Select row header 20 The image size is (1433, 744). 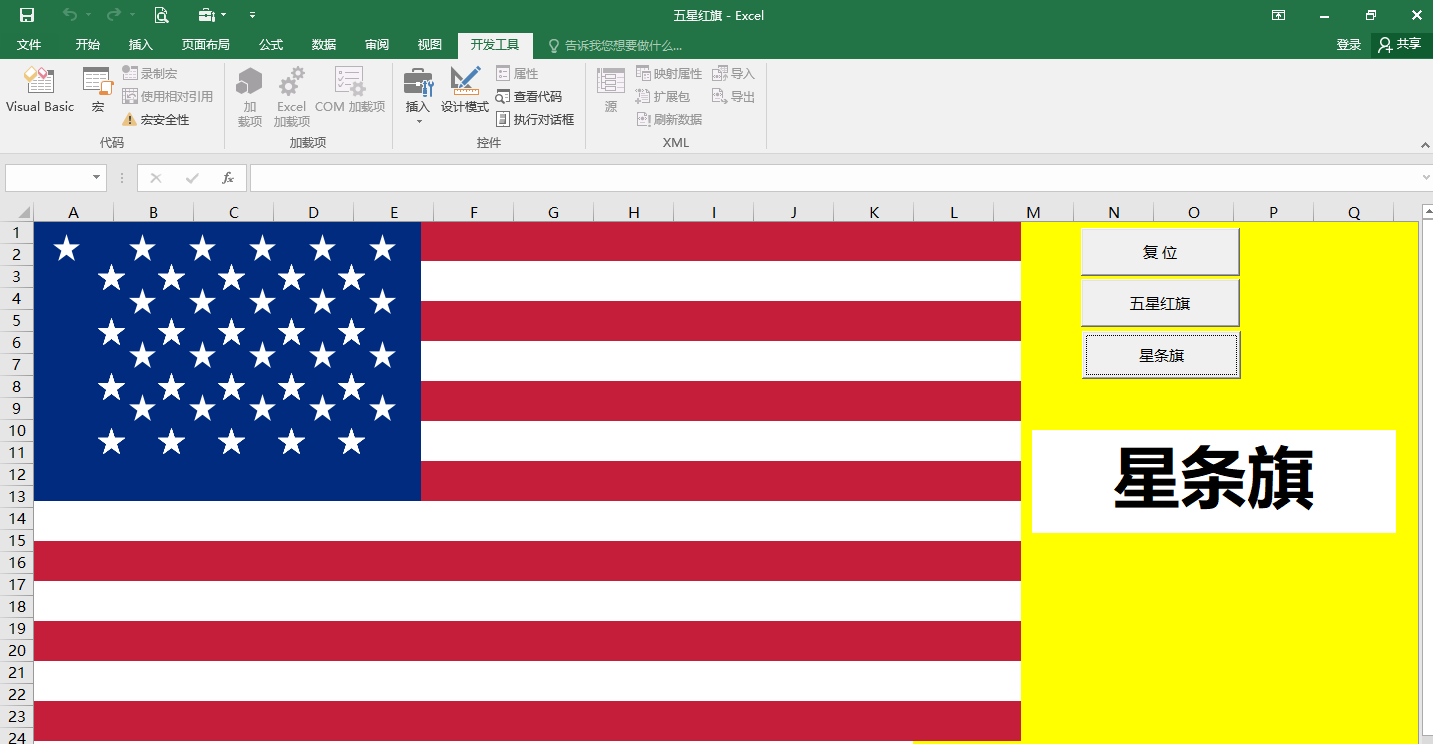16,650
